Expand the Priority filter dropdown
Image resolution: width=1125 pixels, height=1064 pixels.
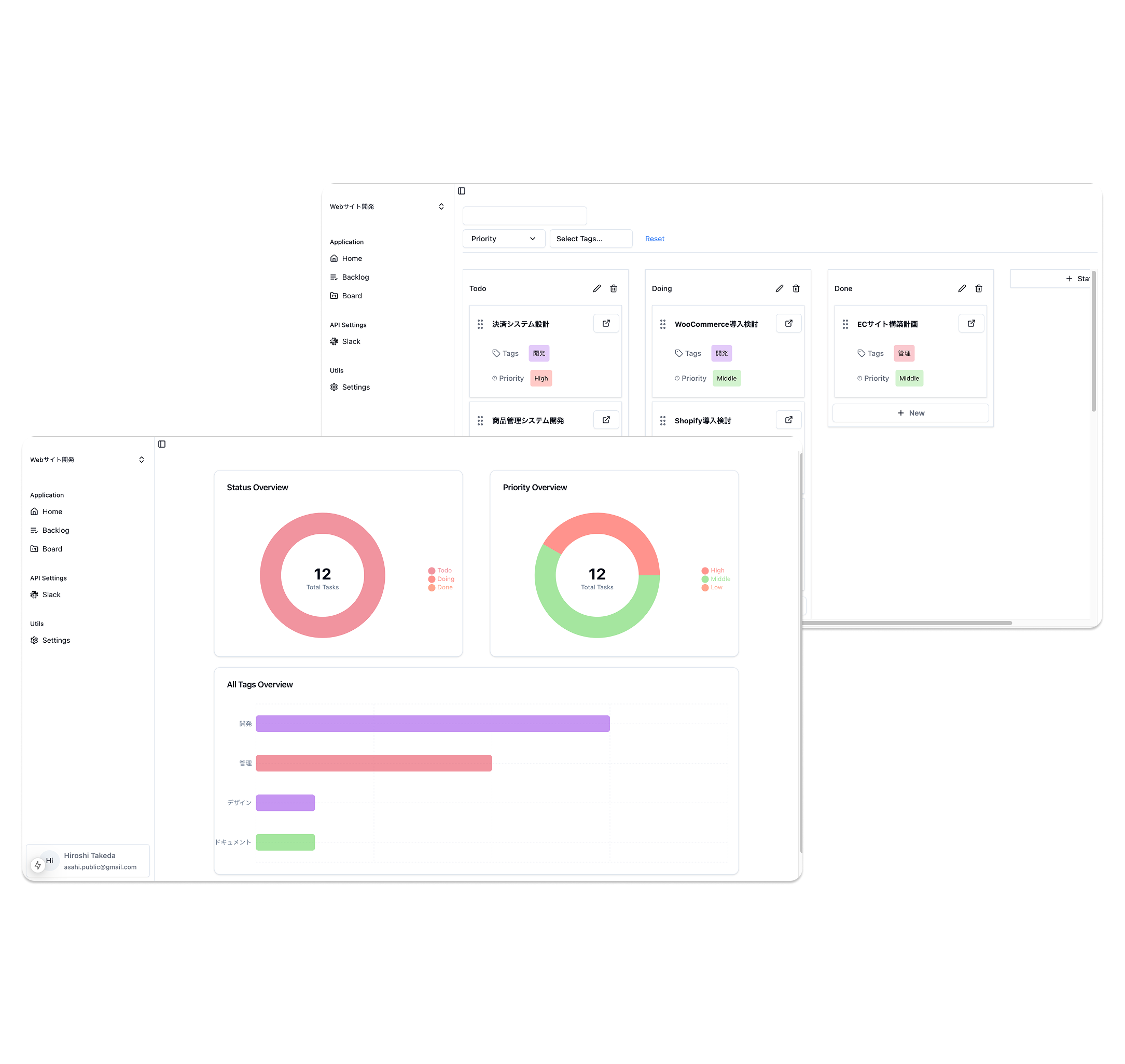(504, 239)
